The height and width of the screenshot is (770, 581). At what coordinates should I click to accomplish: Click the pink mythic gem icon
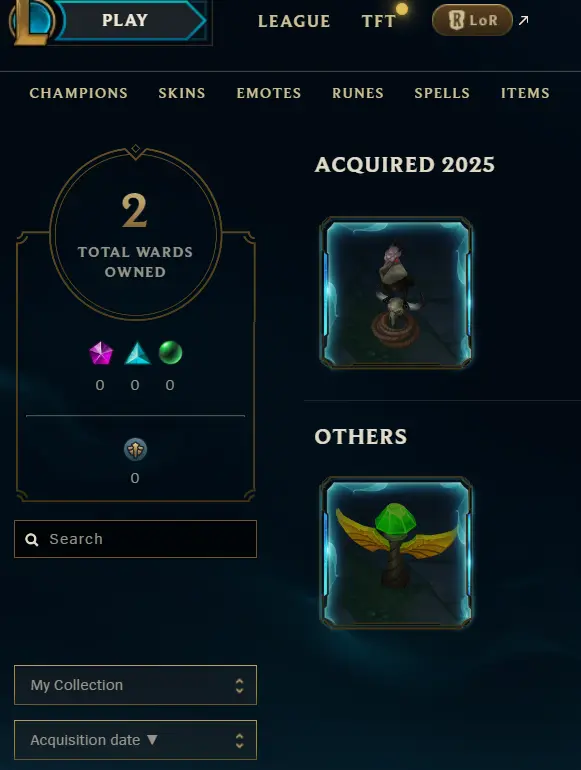[x=101, y=353]
